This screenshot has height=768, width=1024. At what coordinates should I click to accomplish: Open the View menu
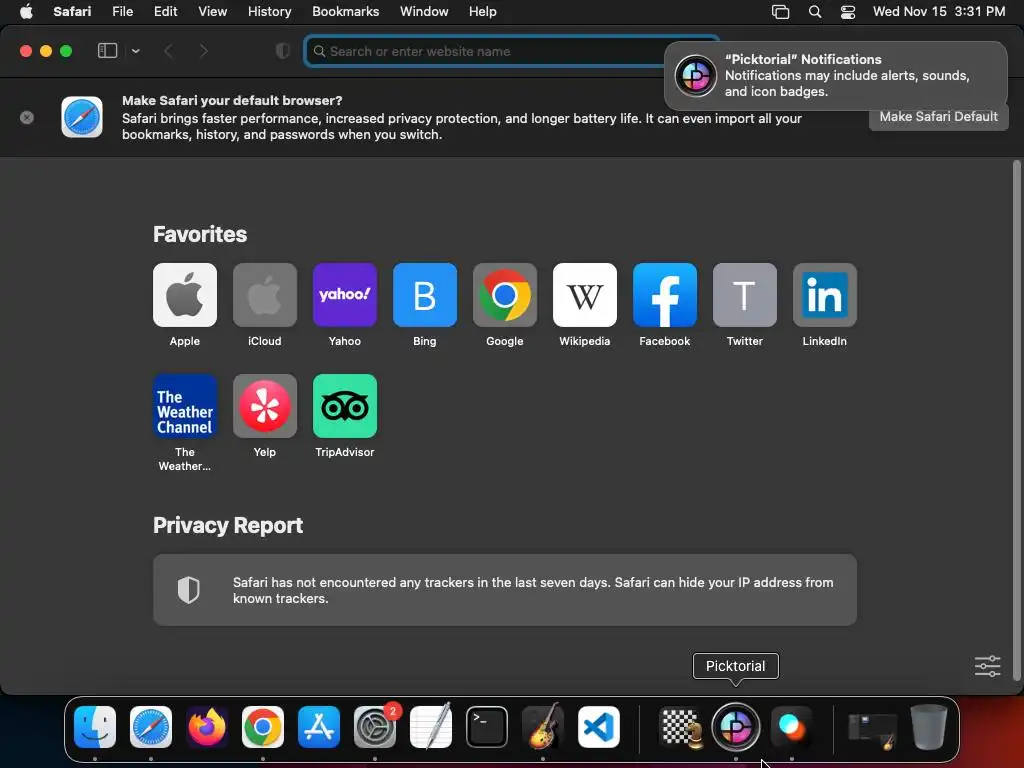(x=212, y=12)
